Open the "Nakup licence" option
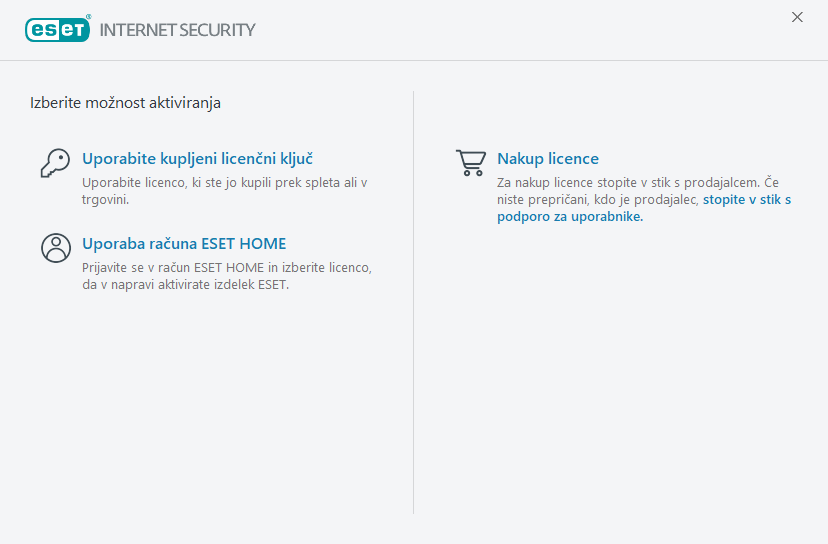Image resolution: width=828 pixels, height=544 pixels. coord(548,159)
